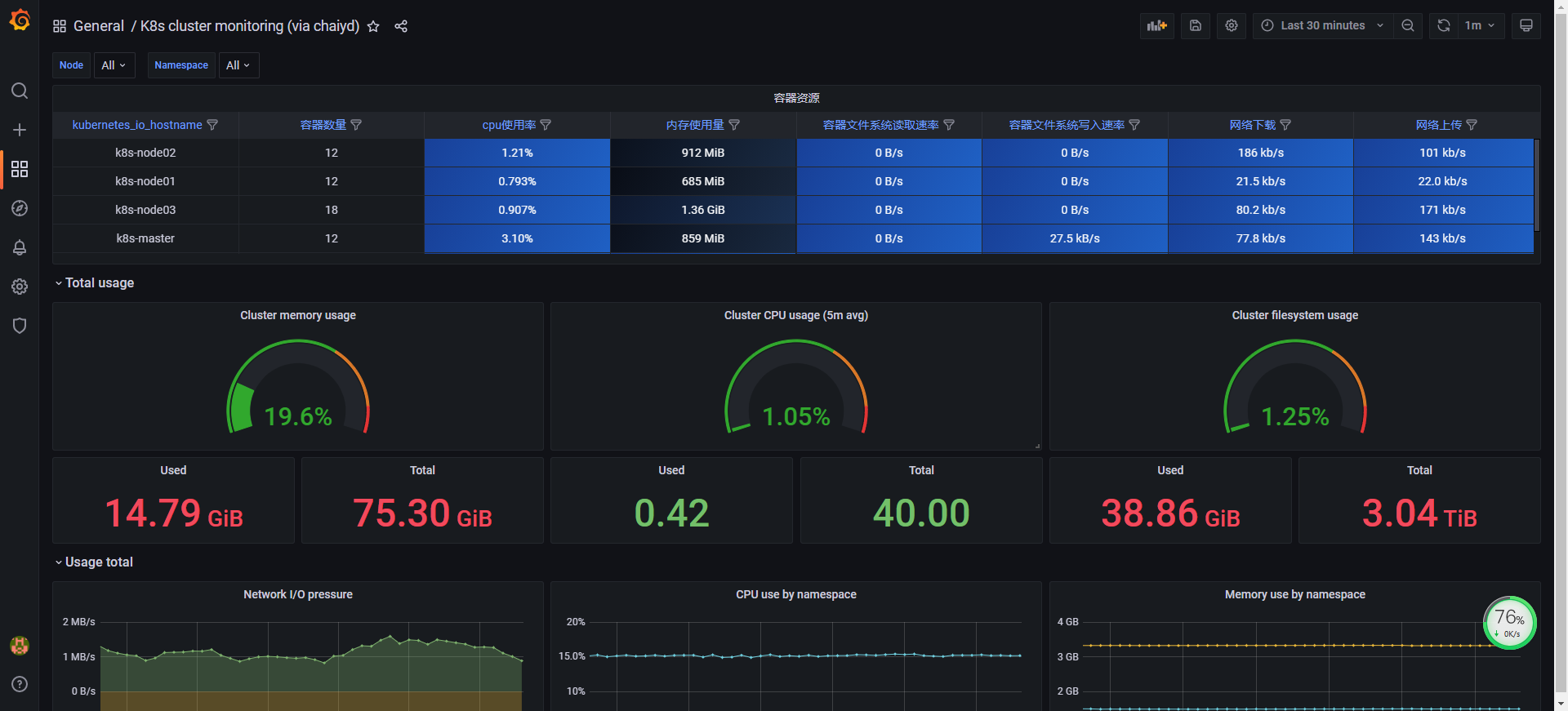1568x711 pixels.
Task: Open the Namespace variable dropdown
Action: (x=238, y=65)
